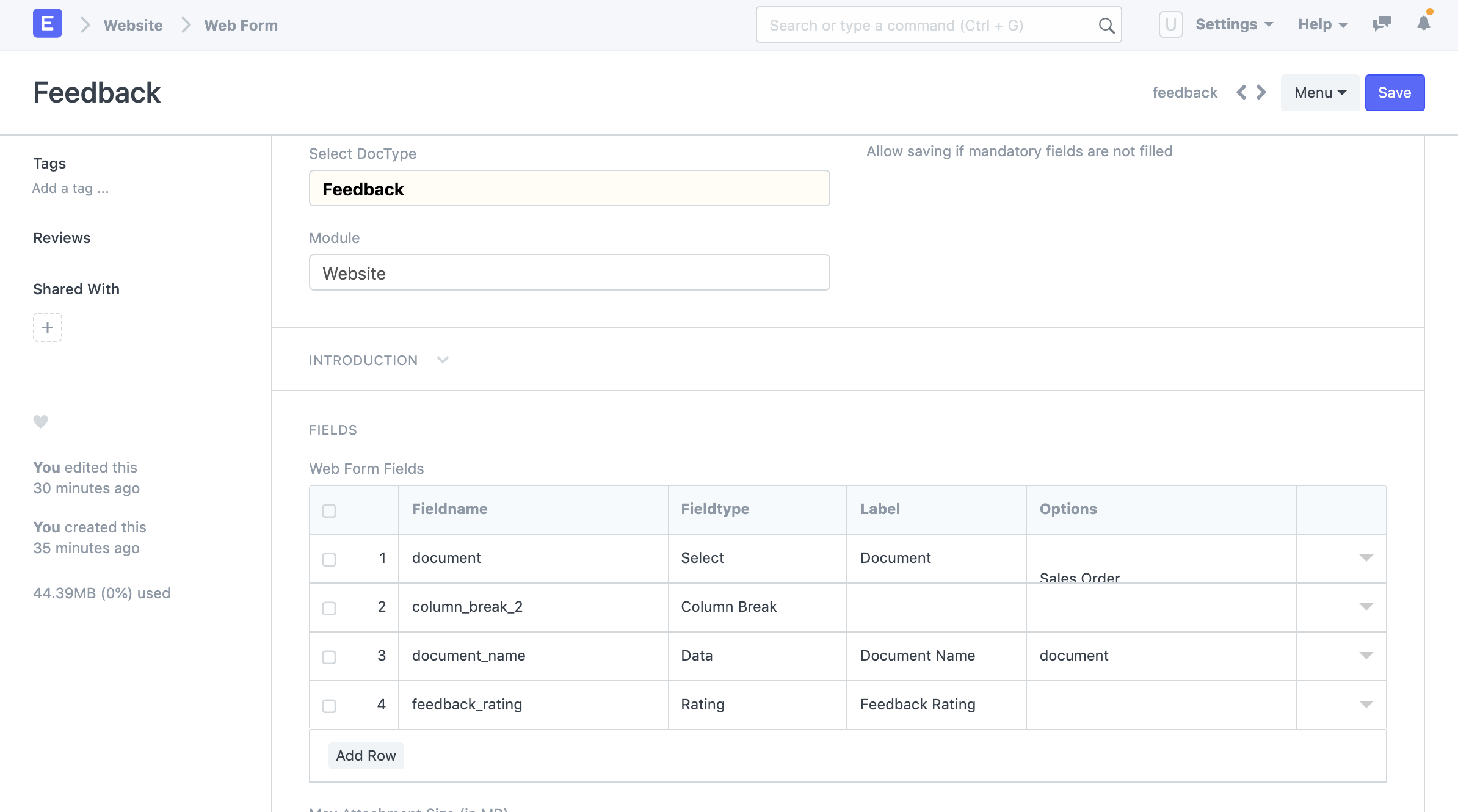Open the Help menu
The height and width of the screenshot is (812, 1458).
[x=1322, y=24]
